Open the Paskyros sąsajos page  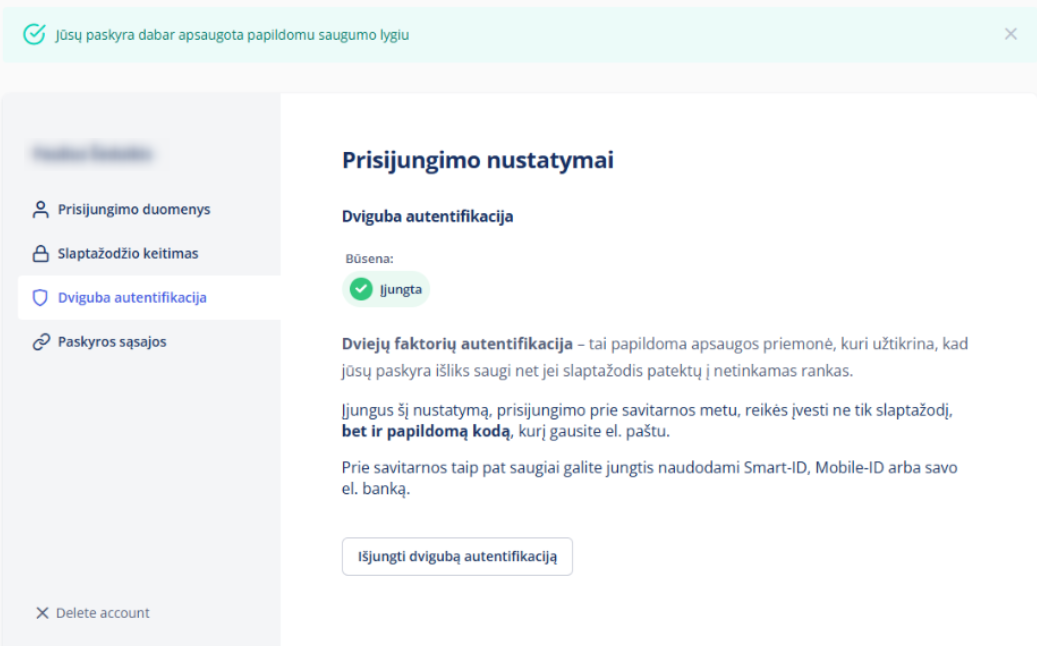(x=112, y=342)
